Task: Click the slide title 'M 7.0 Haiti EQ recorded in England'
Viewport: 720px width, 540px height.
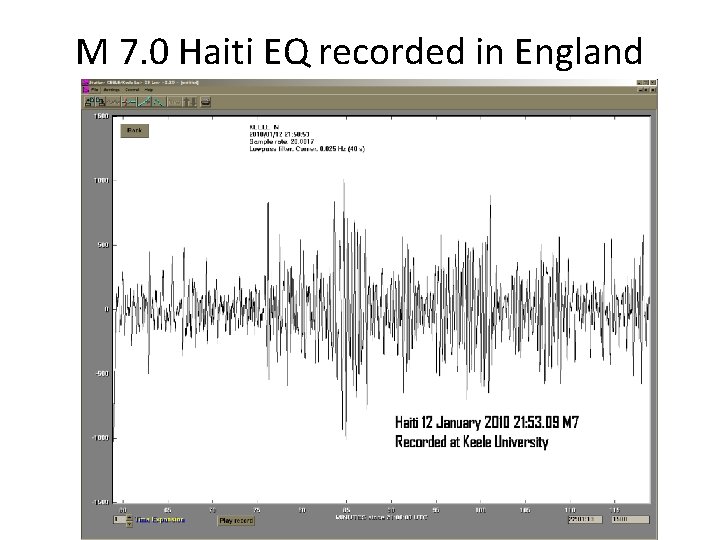Action: point(359,51)
